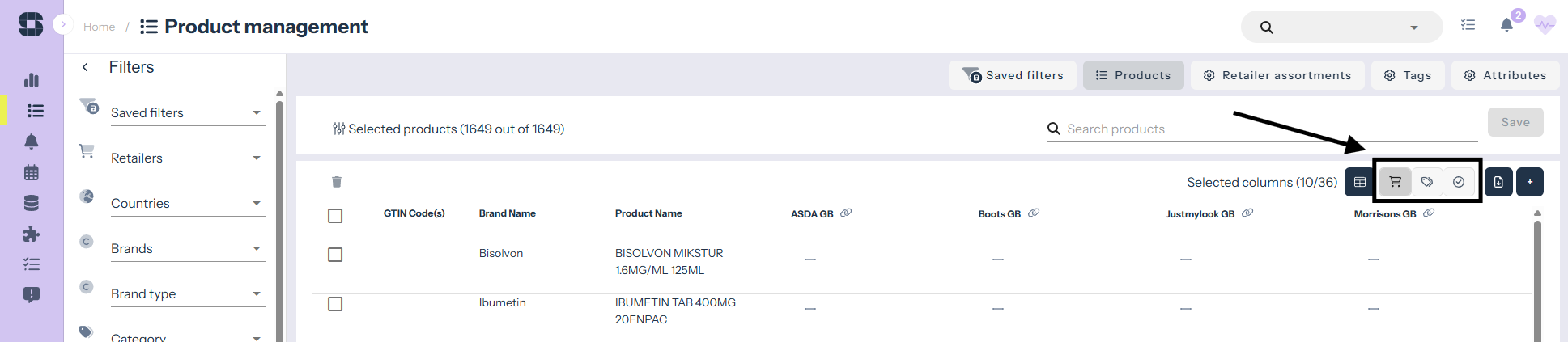The height and width of the screenshot is (342, 1568).
Task: Open the calendar icon in sidebar
Action: point(32,172)
